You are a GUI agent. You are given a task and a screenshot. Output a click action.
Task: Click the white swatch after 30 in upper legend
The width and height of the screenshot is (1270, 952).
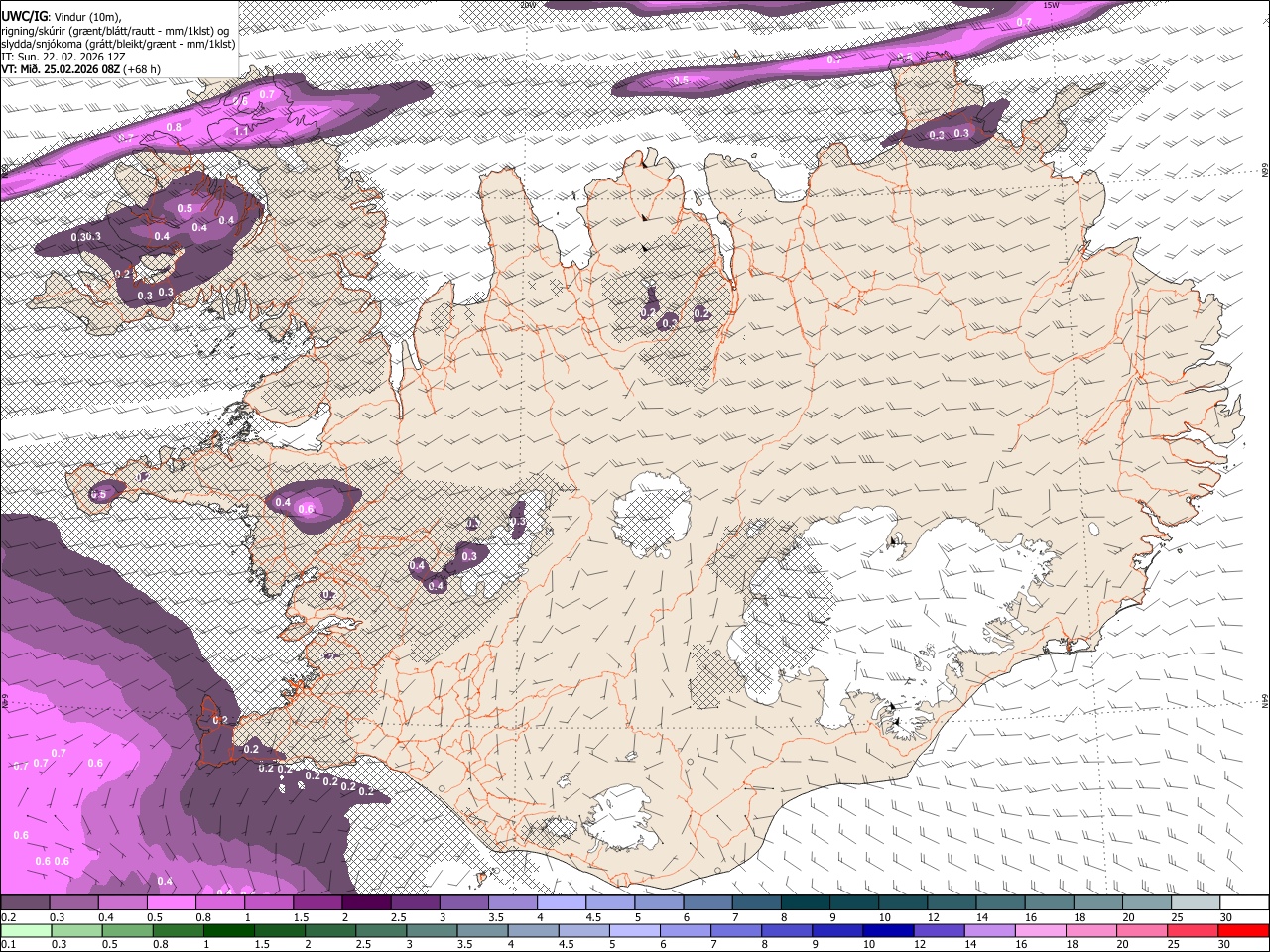click(1244, 903)
